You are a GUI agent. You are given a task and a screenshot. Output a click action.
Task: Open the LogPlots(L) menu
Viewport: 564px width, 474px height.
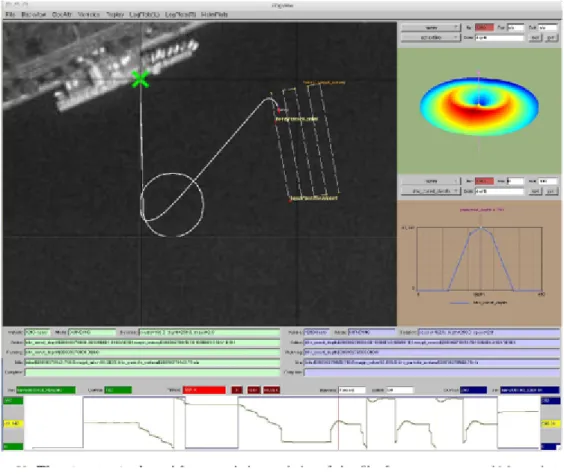click(144, 14)
